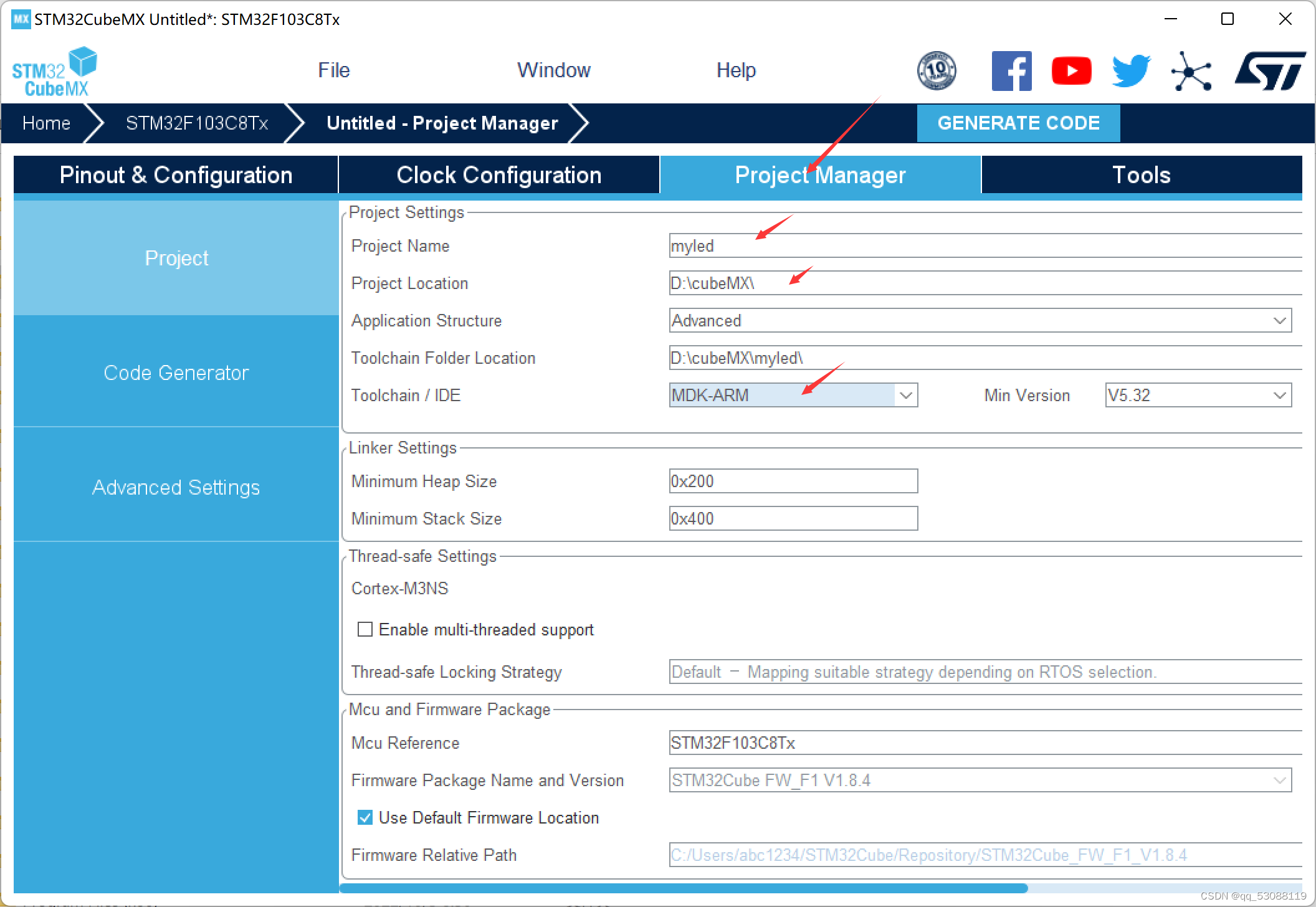
Task: Click the GENERATE CODE button
Action: [1019, 123]
